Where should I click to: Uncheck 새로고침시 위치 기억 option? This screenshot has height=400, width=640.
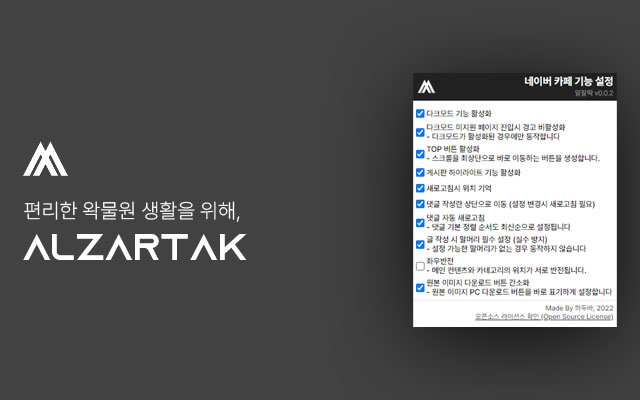420,188
